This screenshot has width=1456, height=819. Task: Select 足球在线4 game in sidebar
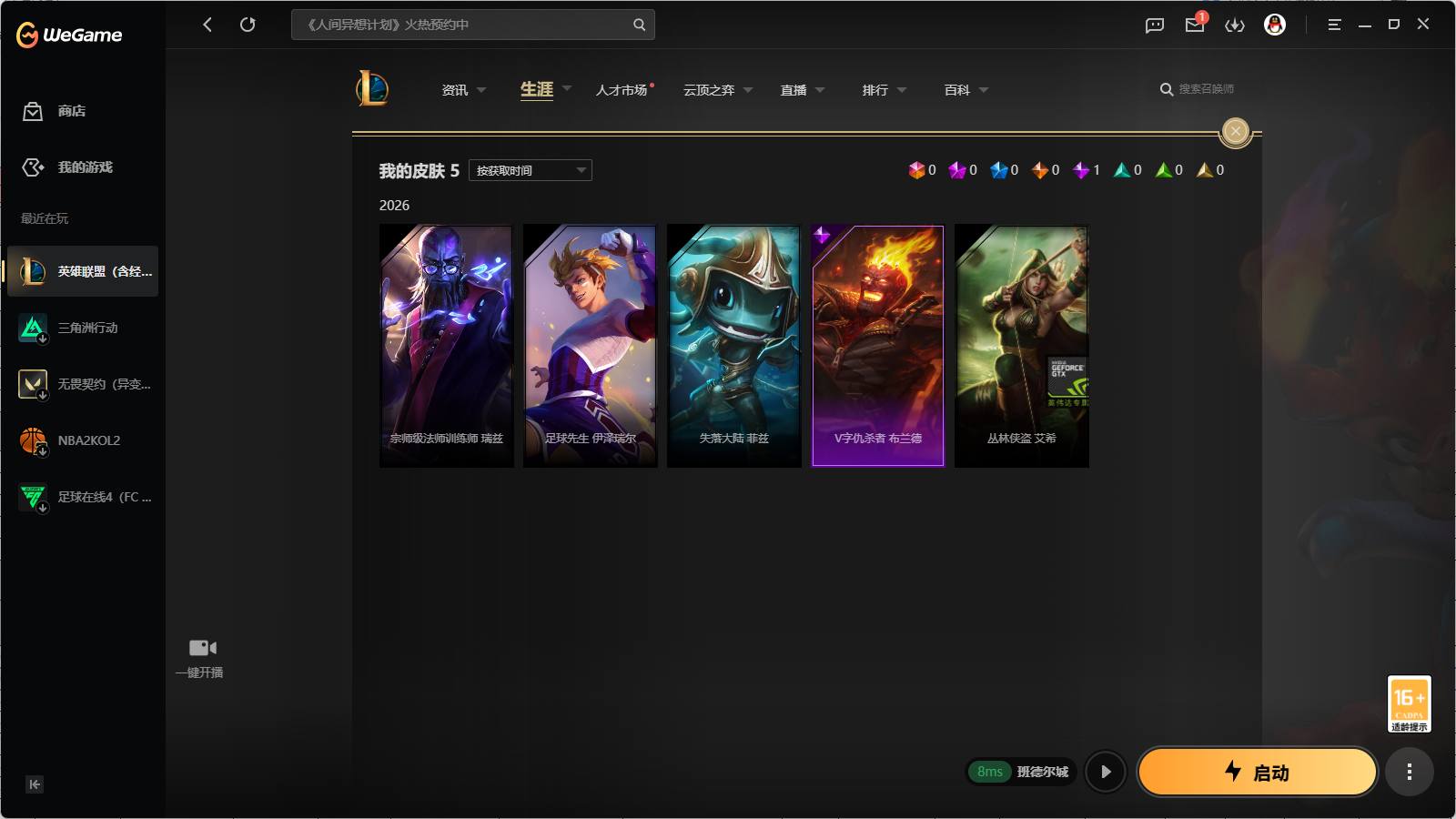[x=83, y=497]
